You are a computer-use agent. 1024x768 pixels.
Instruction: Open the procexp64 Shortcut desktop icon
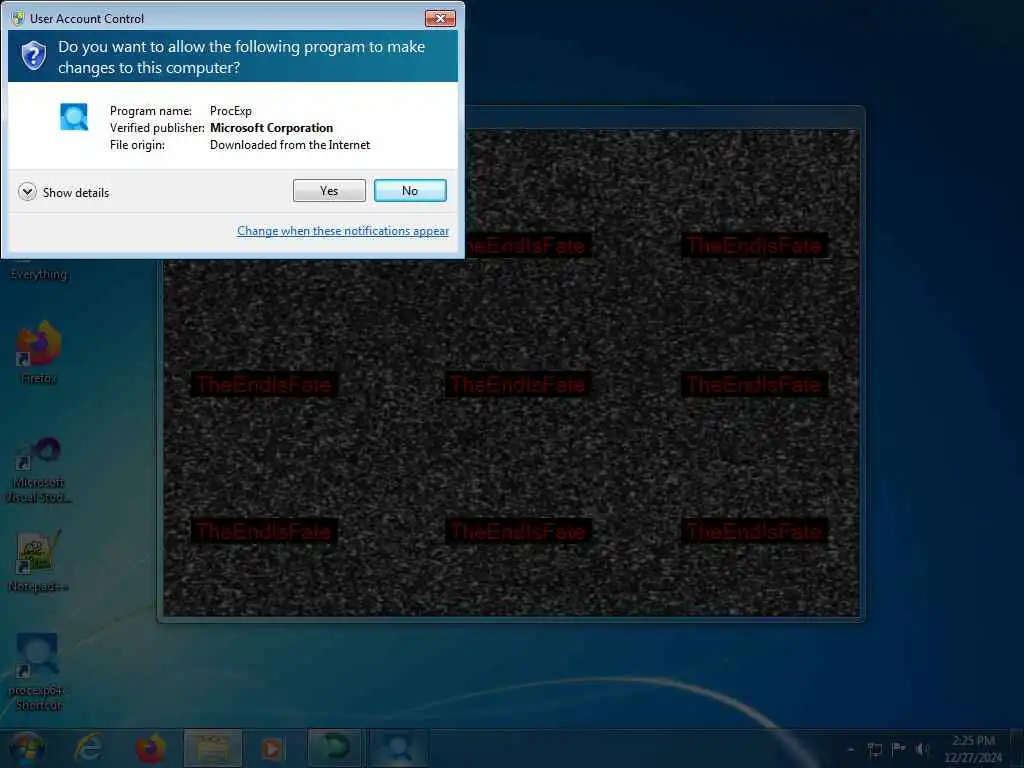point(39,673)
